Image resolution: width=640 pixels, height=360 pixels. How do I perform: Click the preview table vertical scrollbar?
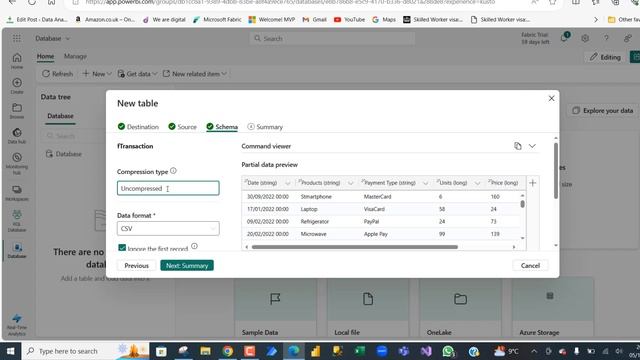522,204
